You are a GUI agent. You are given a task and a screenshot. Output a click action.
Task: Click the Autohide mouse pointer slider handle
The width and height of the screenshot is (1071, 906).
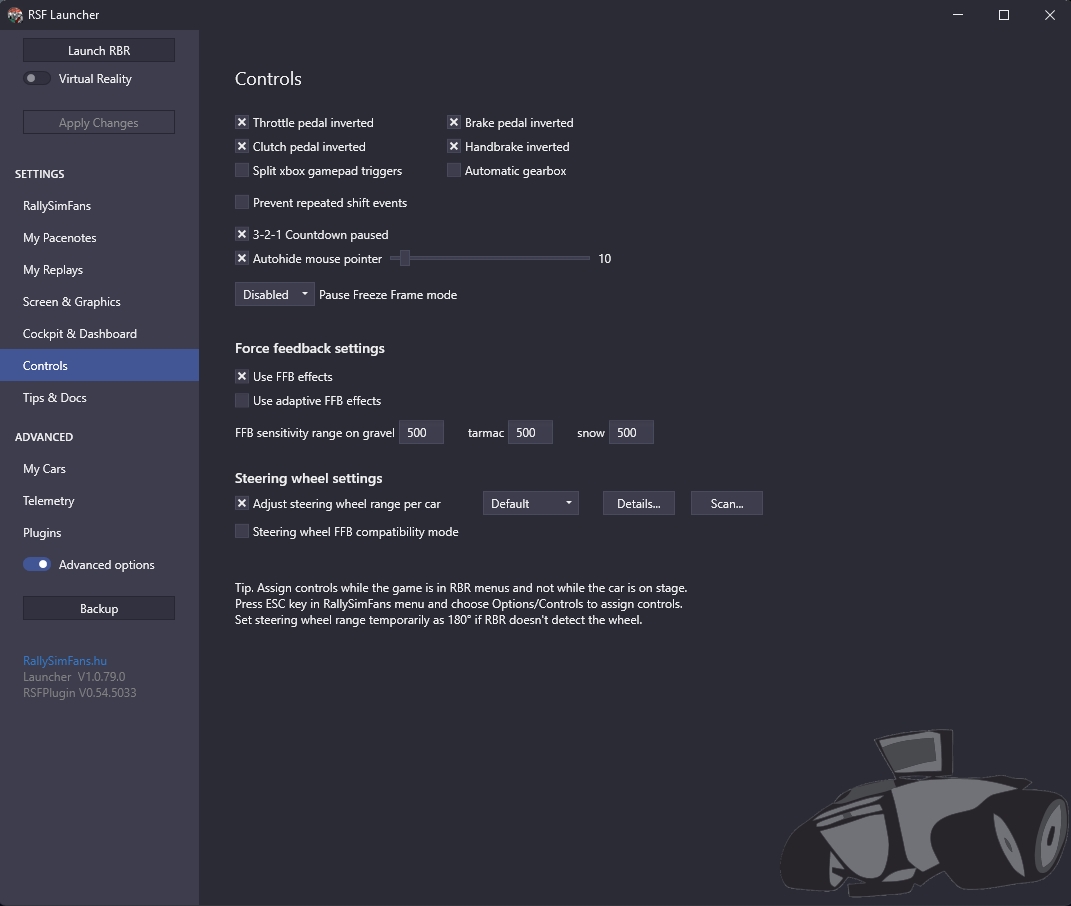point(404,259)
